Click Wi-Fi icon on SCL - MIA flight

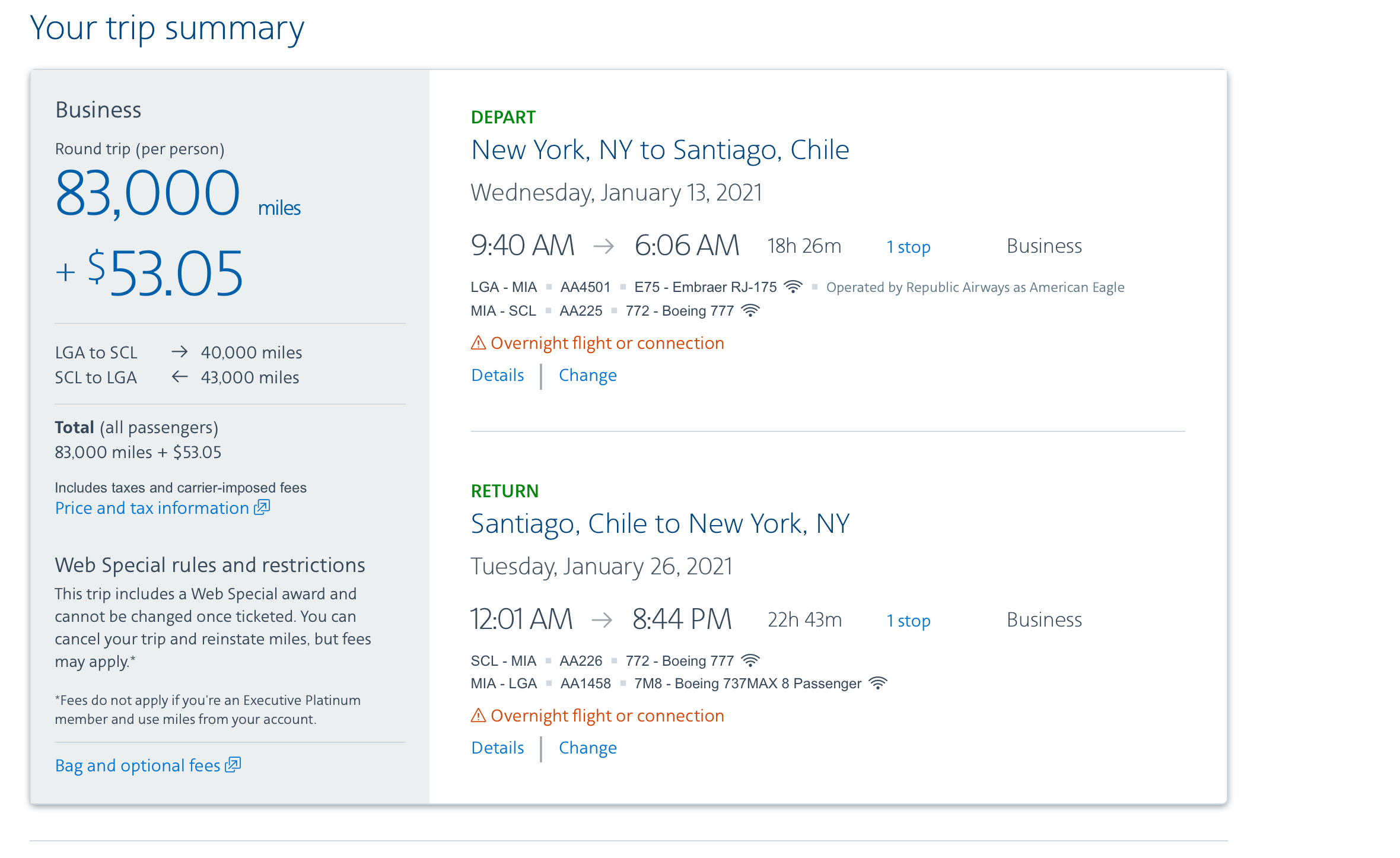750,660
